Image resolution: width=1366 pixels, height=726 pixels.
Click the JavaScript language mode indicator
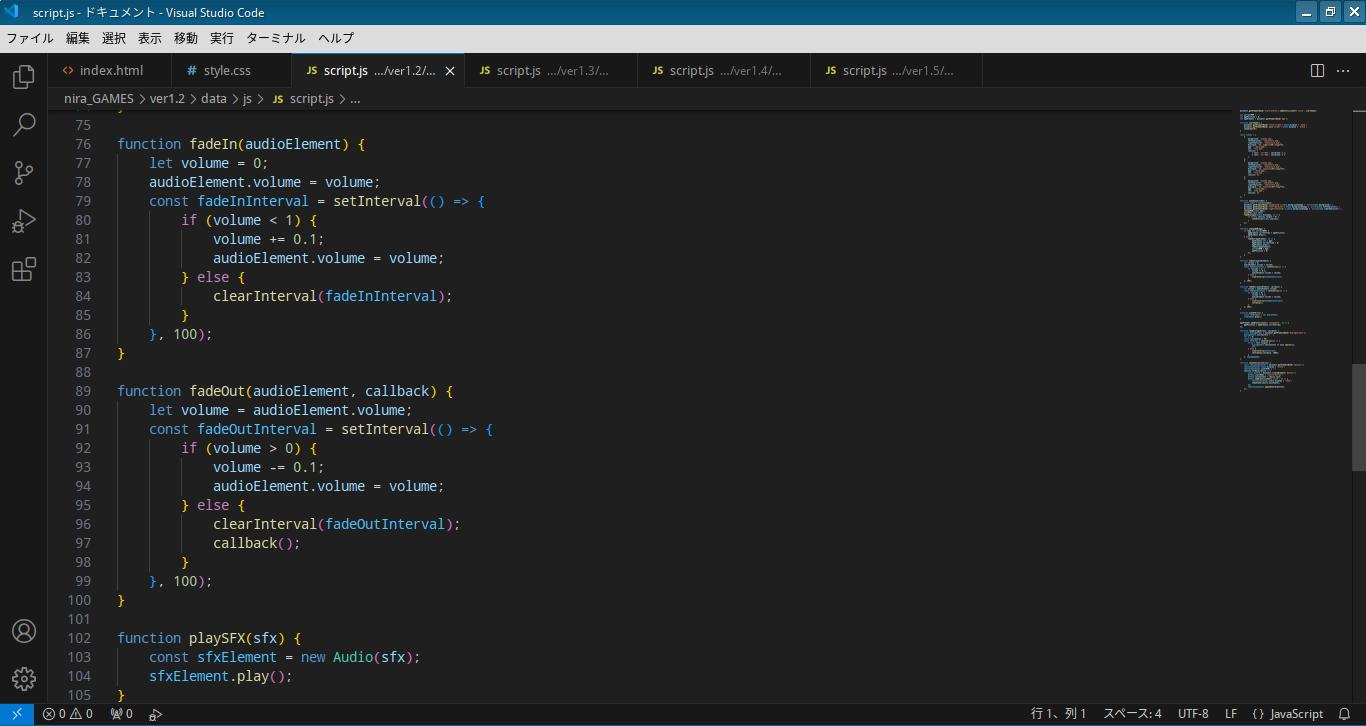point(1288,714)
